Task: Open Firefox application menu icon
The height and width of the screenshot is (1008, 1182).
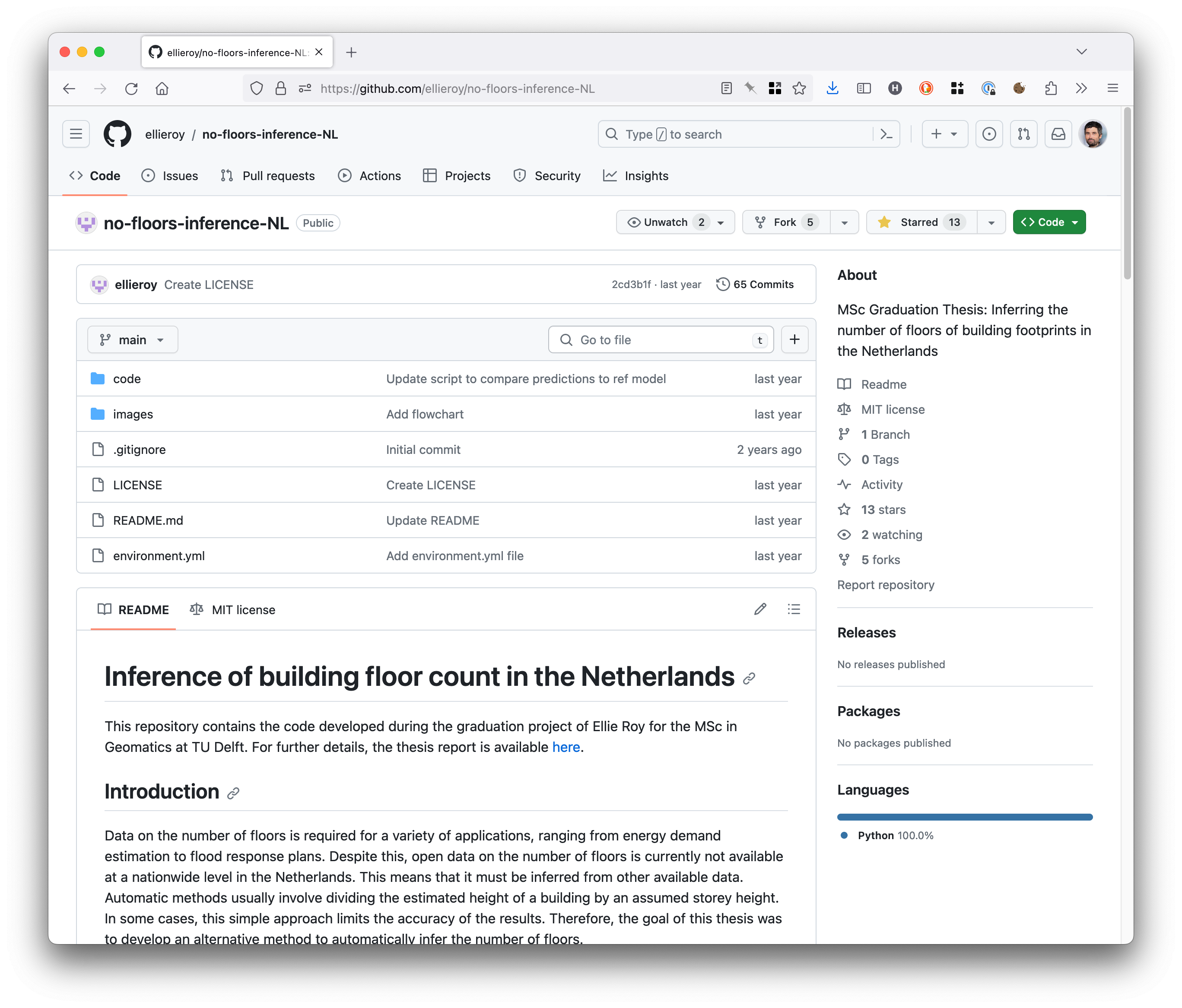Action: pos(1112,89)
